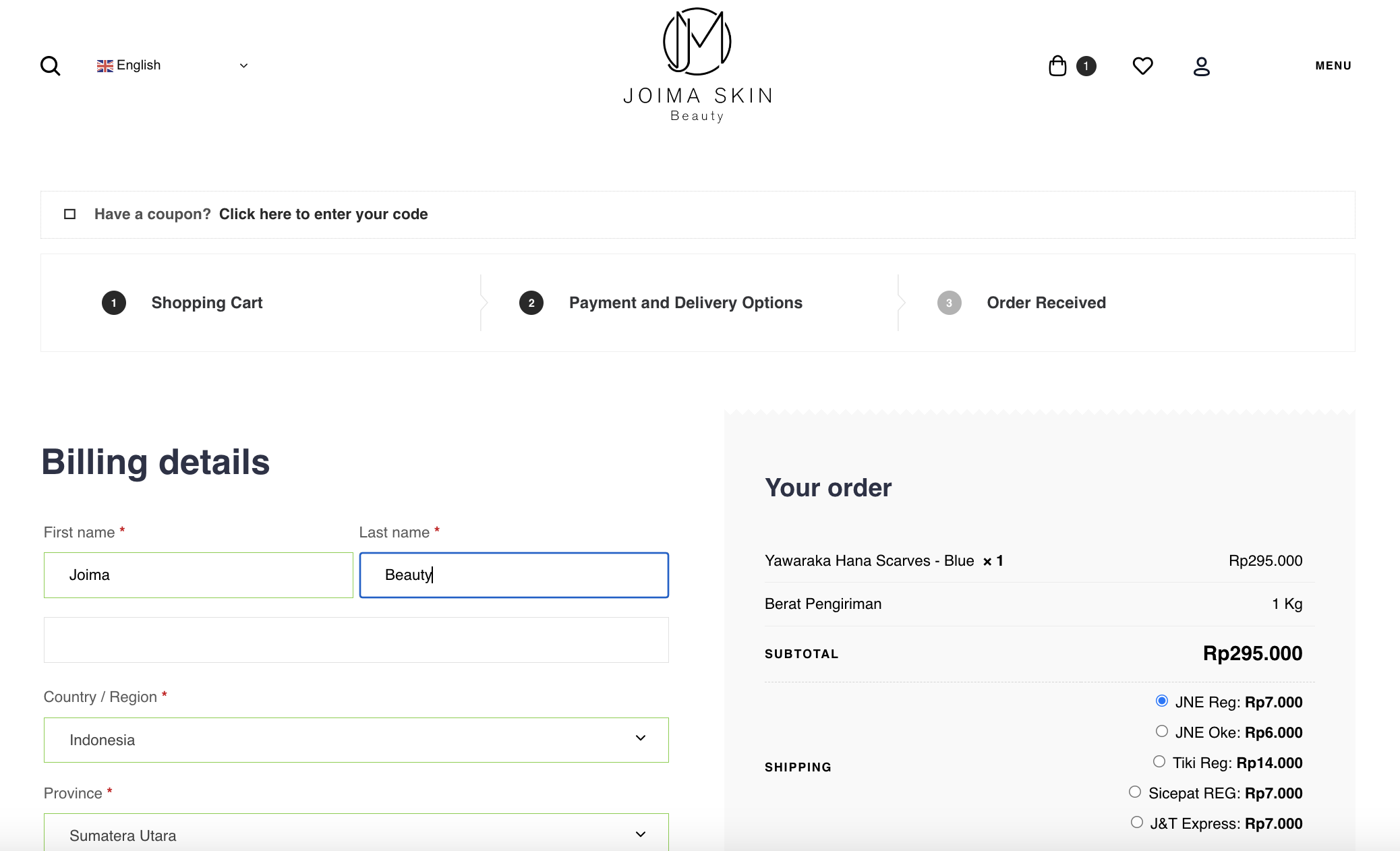The height and width of the screenshot is (851, 1400).
Task: Open the search magnifier icon
Action: [x=51, y=66]
